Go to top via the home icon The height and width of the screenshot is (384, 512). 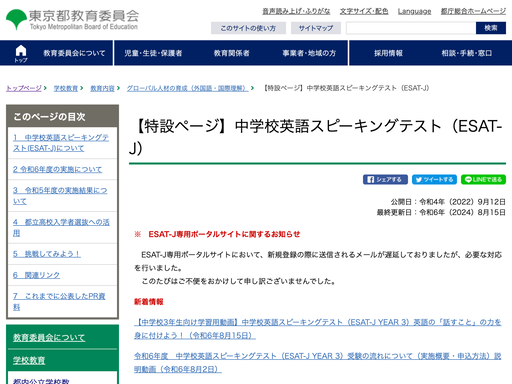pos(21,53)
